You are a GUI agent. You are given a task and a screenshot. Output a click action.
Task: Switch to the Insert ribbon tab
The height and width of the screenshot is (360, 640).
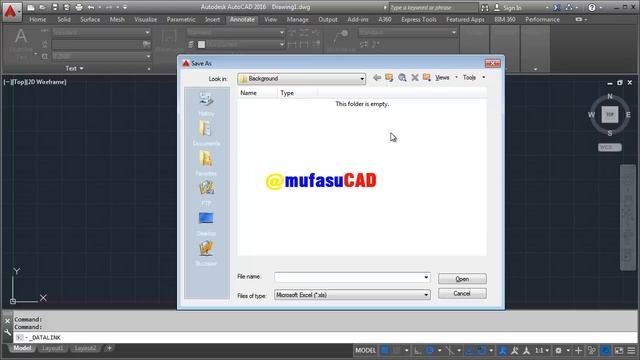point(212,20)
